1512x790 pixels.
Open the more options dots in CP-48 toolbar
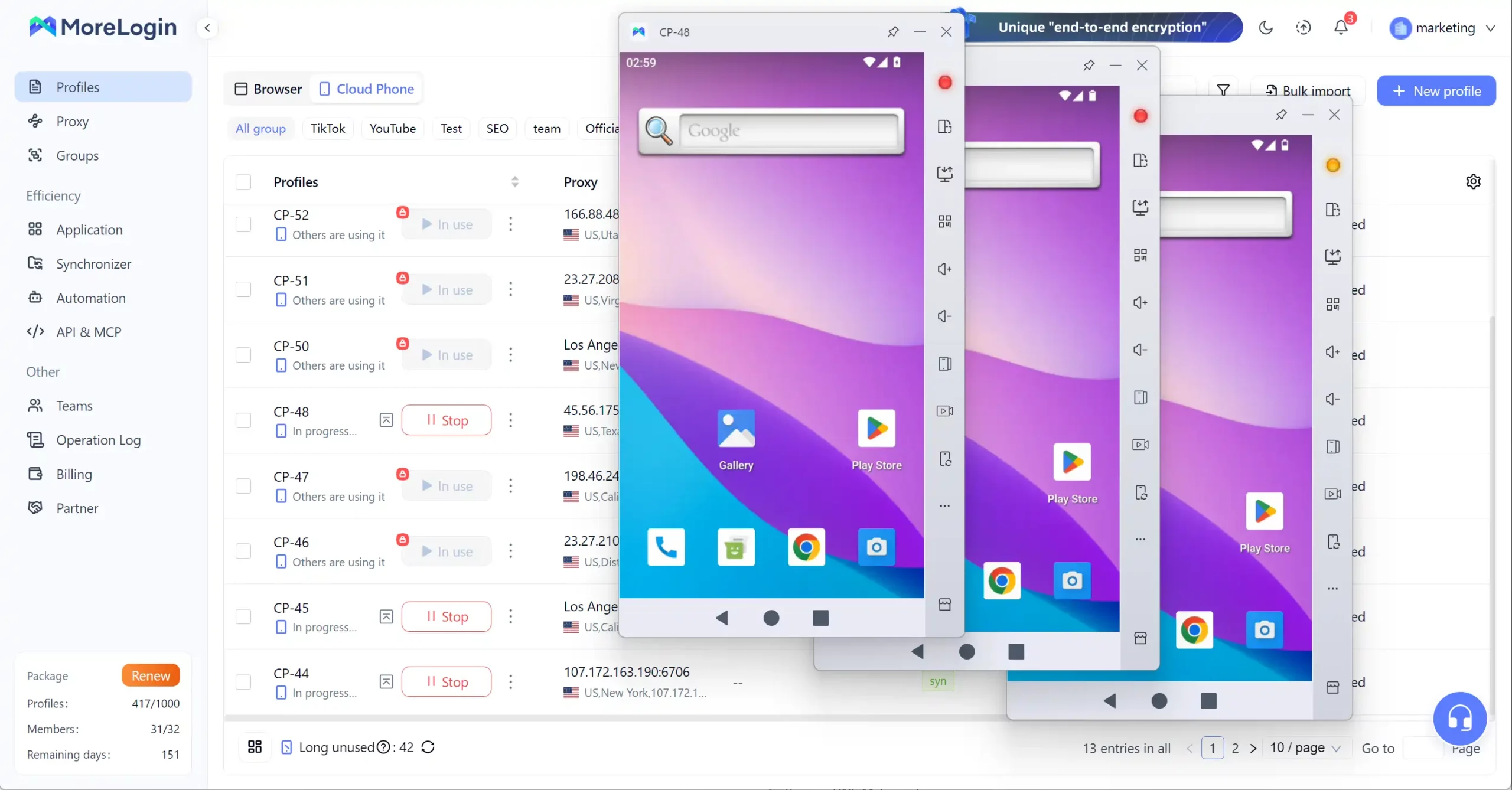[x=945, y=506]
